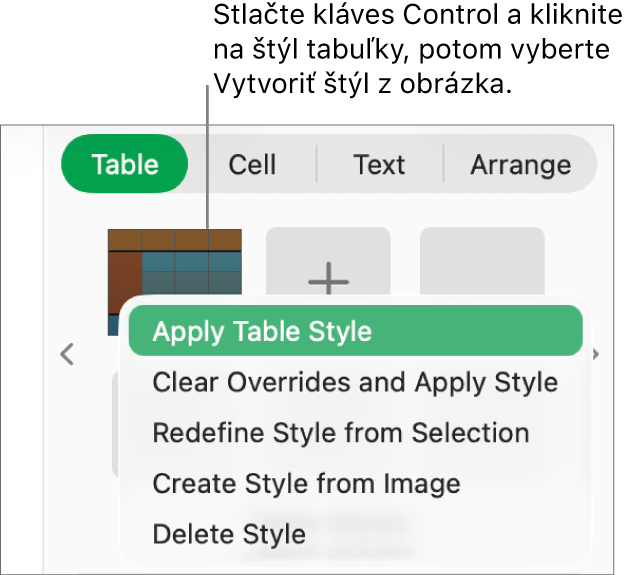Viewport: 630px width, 575px height.
Task: Show next table styles with right arrow
Action: [597, 354]
